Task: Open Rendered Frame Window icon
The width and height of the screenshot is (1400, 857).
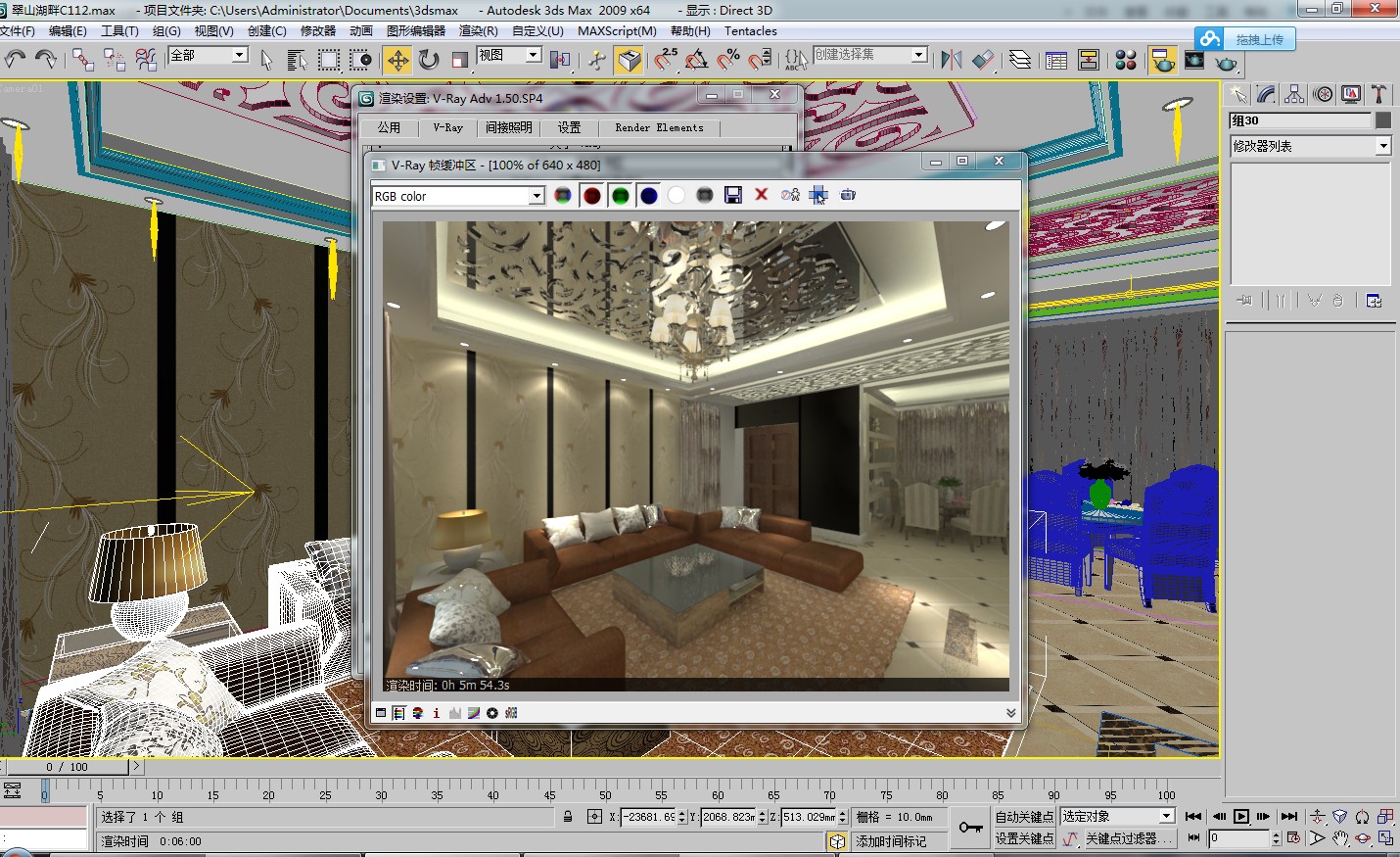Action: click(x=1194, y=60)
